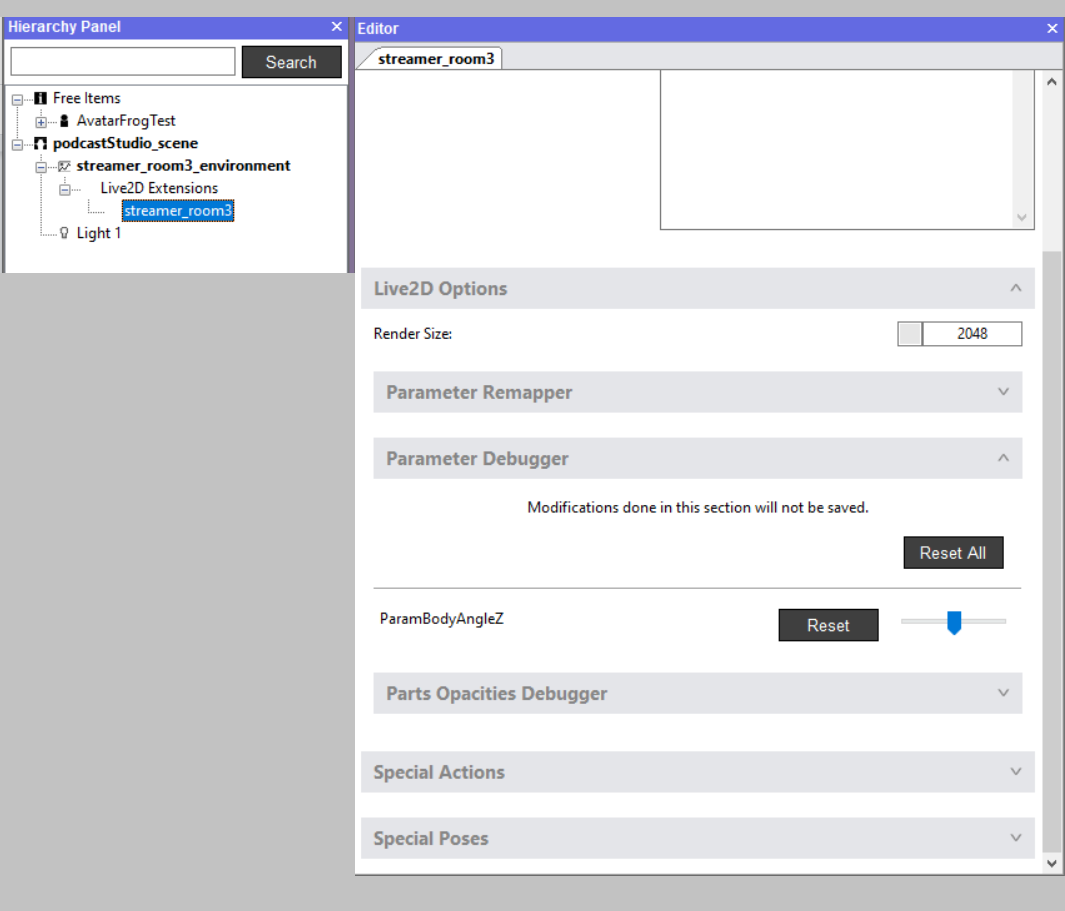The height and width of the screenshot is (911, 1065).
Task: Select streamer_room3 item in the hierarchy
Action: [x=178, y=211]
